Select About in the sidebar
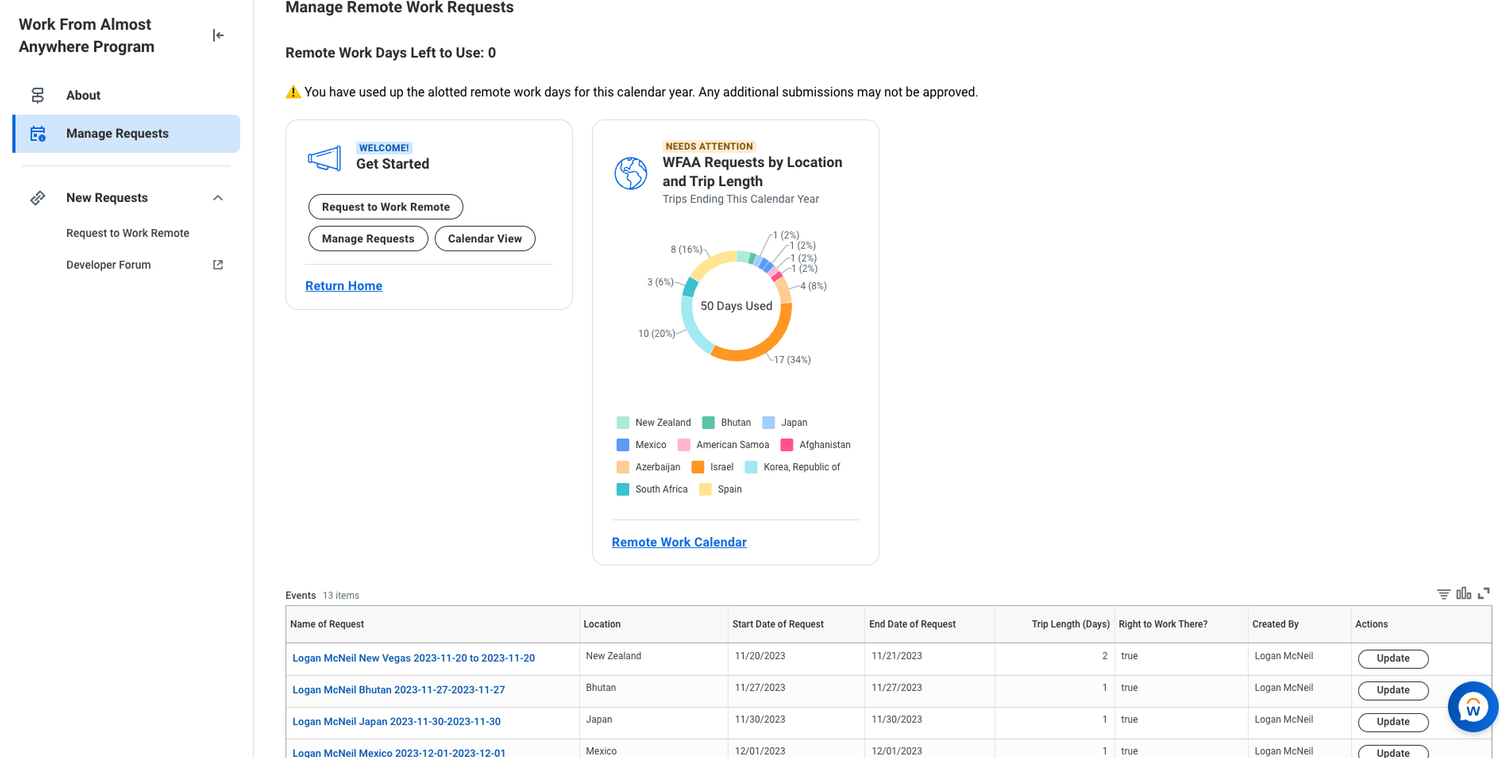Image resolution: width=1500 pixels, height=758 pixels. click(x=82, y=95)
